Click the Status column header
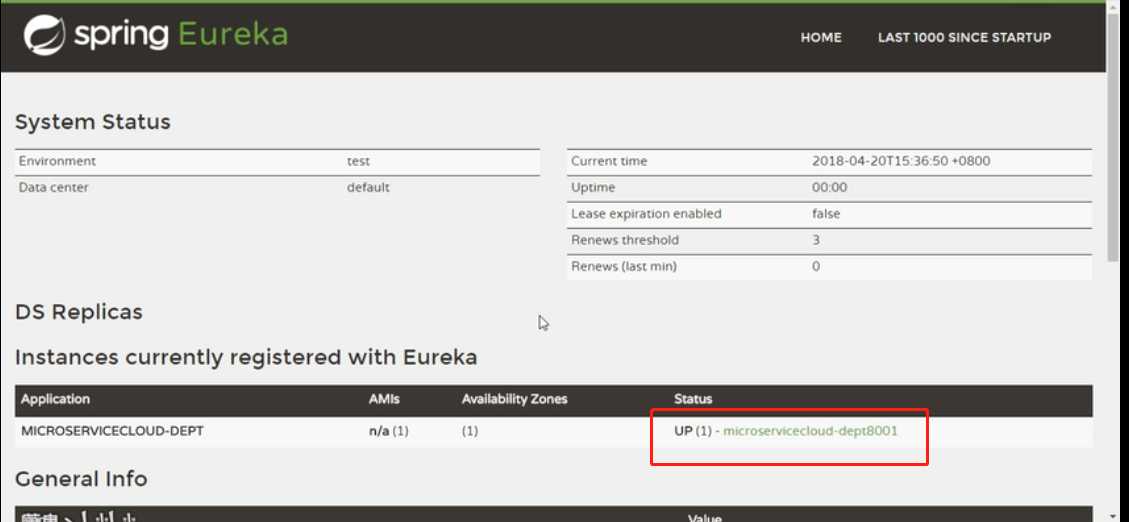1129x522 pixels. point(693,399)
